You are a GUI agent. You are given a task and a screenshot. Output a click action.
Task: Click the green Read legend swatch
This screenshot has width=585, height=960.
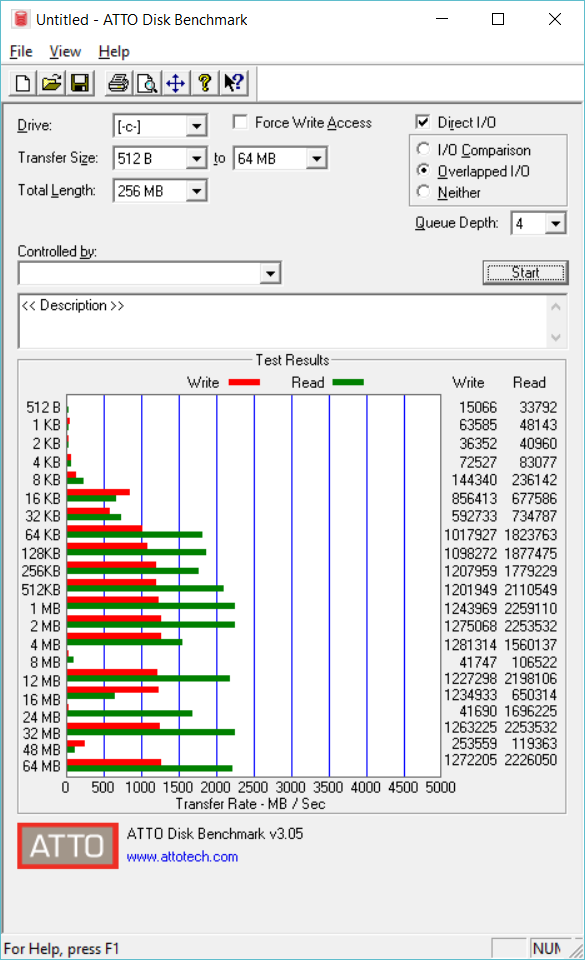click(x=348, y=383)
